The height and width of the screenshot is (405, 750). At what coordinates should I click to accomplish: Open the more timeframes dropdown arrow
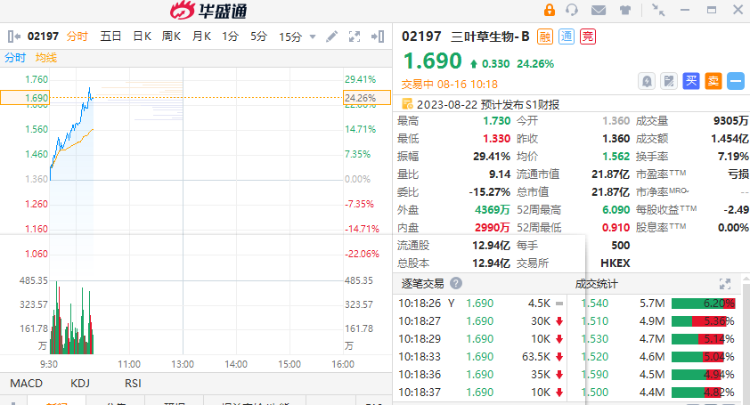(x=313, y=37)
